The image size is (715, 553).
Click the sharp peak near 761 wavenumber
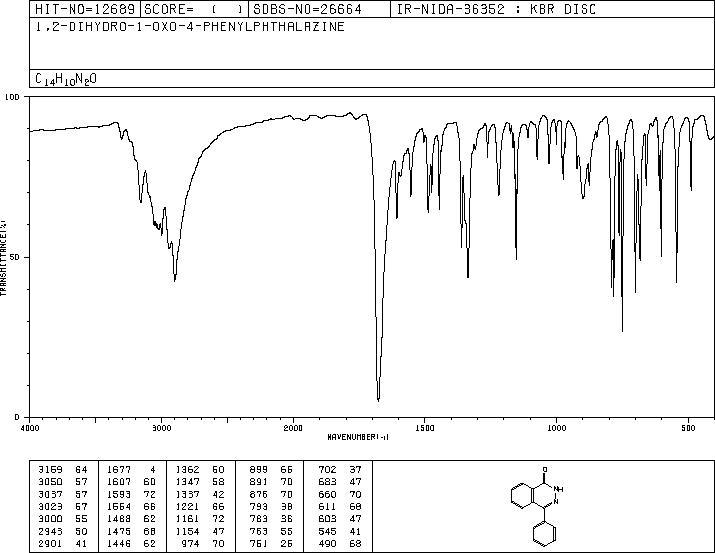622,330
